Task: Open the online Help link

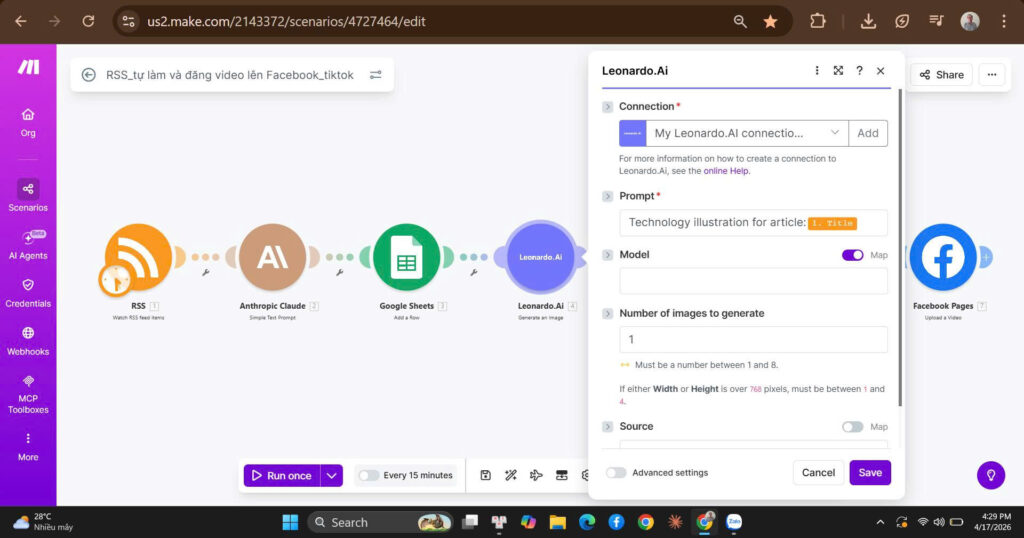Action: pyautogui.click(x=726, y=171)
